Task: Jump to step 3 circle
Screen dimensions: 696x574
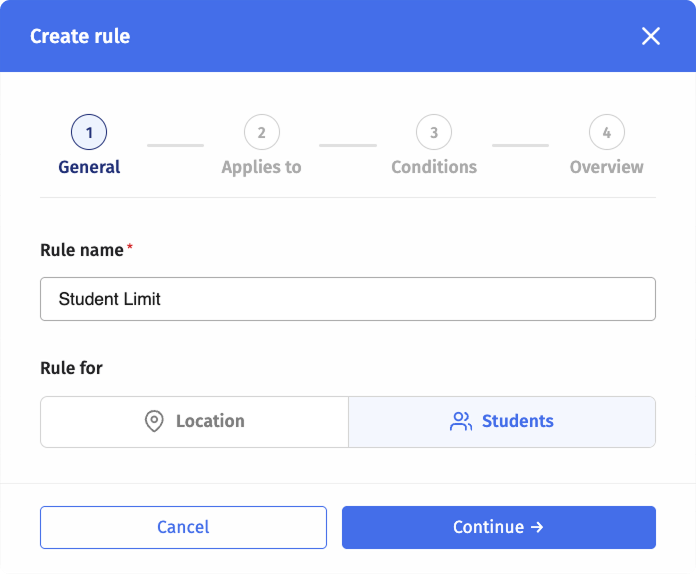Action: click(434, 132)
